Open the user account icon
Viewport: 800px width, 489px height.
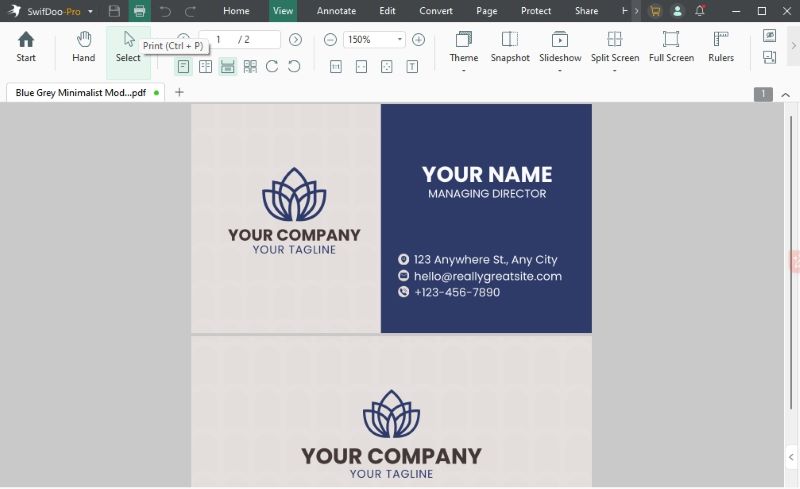click(677, 11)
